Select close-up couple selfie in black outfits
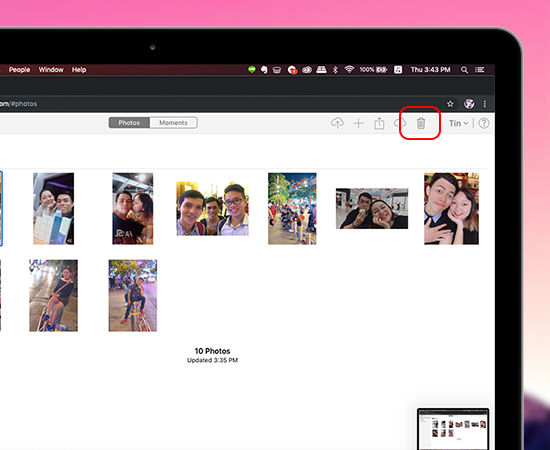550x450 pixels. point(451,208)
